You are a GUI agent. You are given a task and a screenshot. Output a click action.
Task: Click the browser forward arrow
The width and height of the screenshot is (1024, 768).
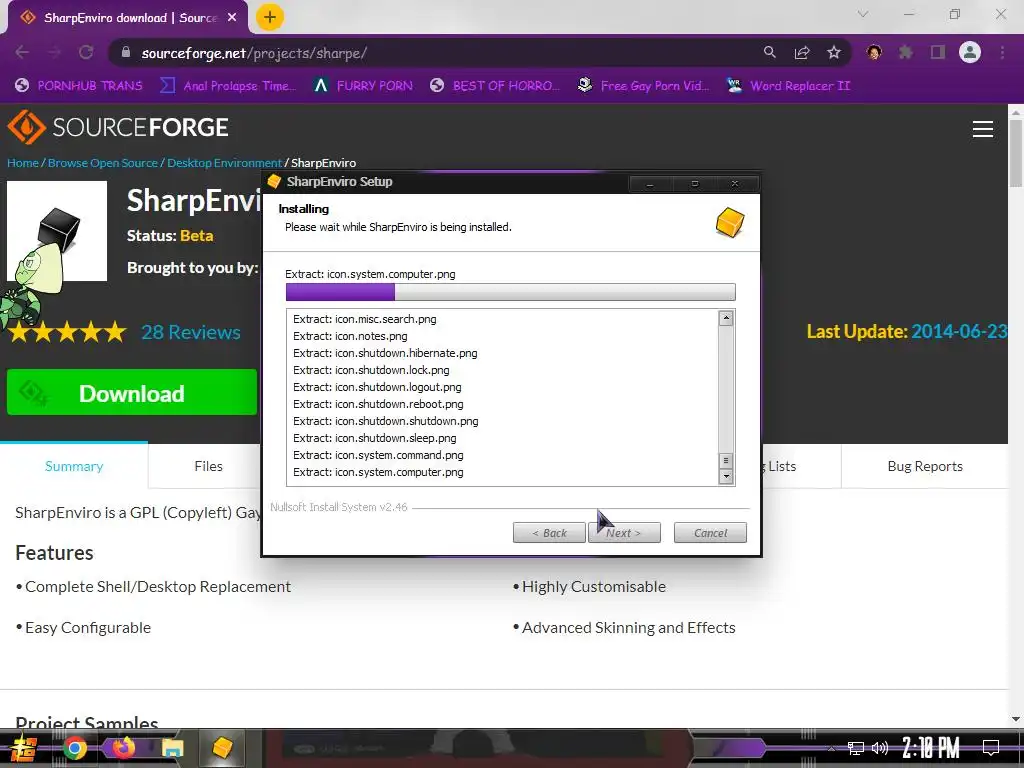pyautogui.click(x=54, y=53)
